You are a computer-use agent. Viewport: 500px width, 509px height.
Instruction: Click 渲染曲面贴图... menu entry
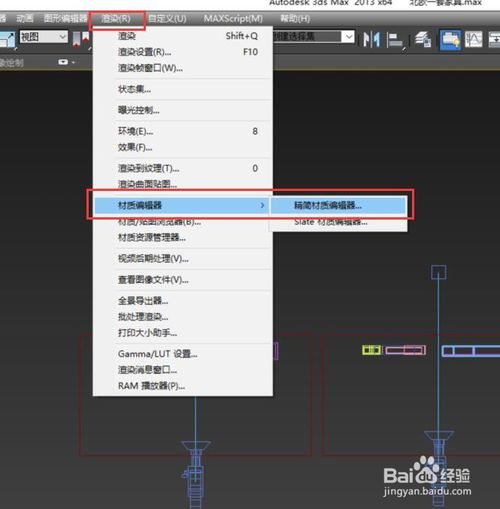click(x=183, y=184)
